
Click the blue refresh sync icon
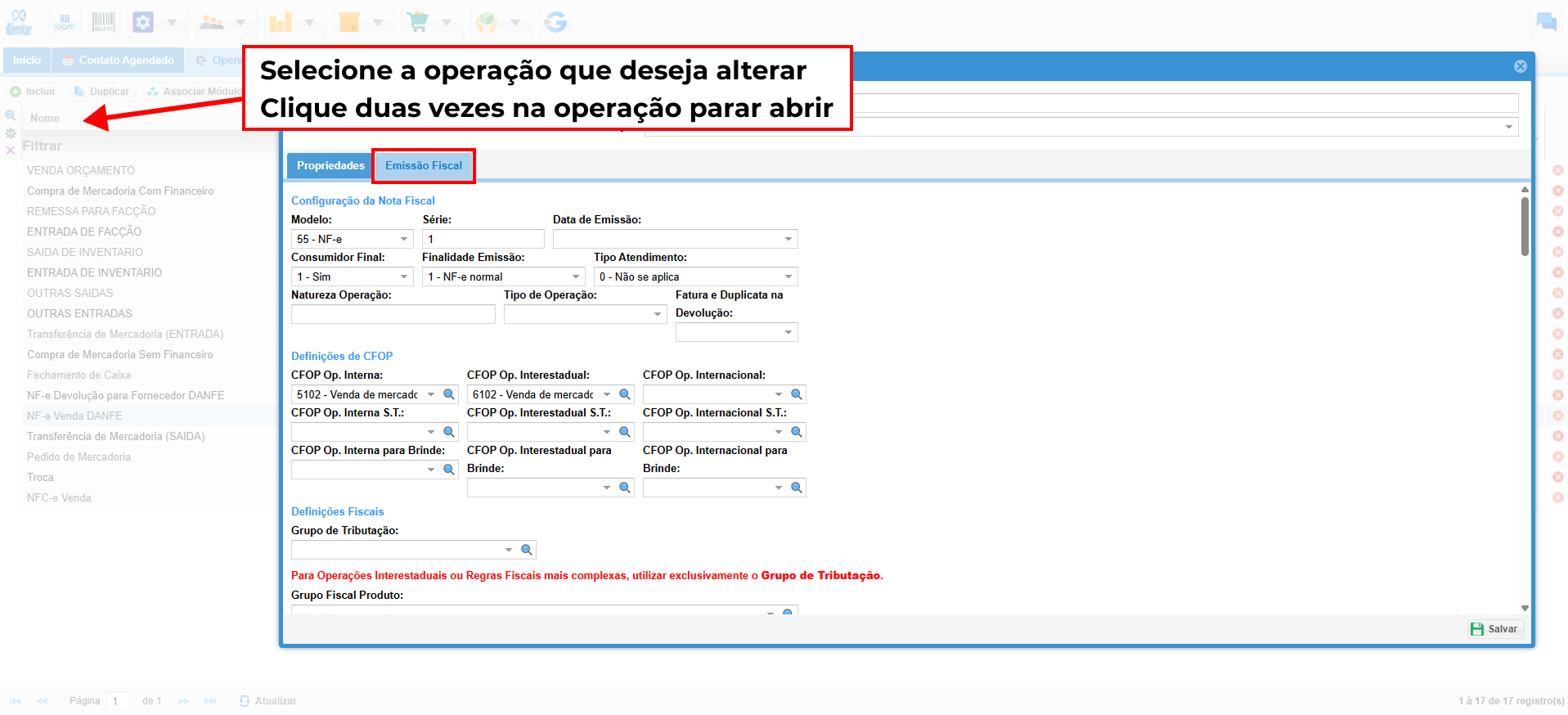tap(555, 22)
